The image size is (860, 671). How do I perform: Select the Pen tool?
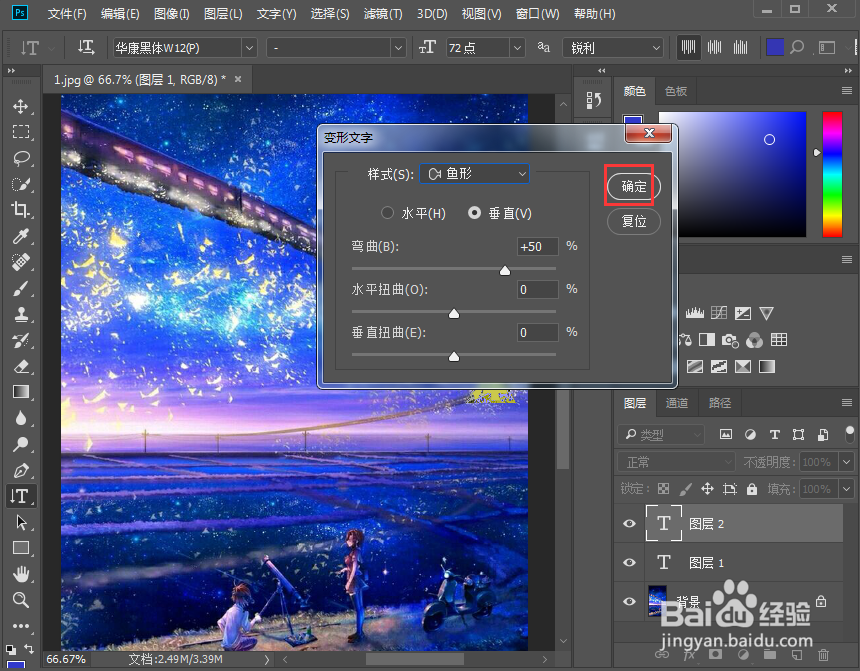click(21, 470)
